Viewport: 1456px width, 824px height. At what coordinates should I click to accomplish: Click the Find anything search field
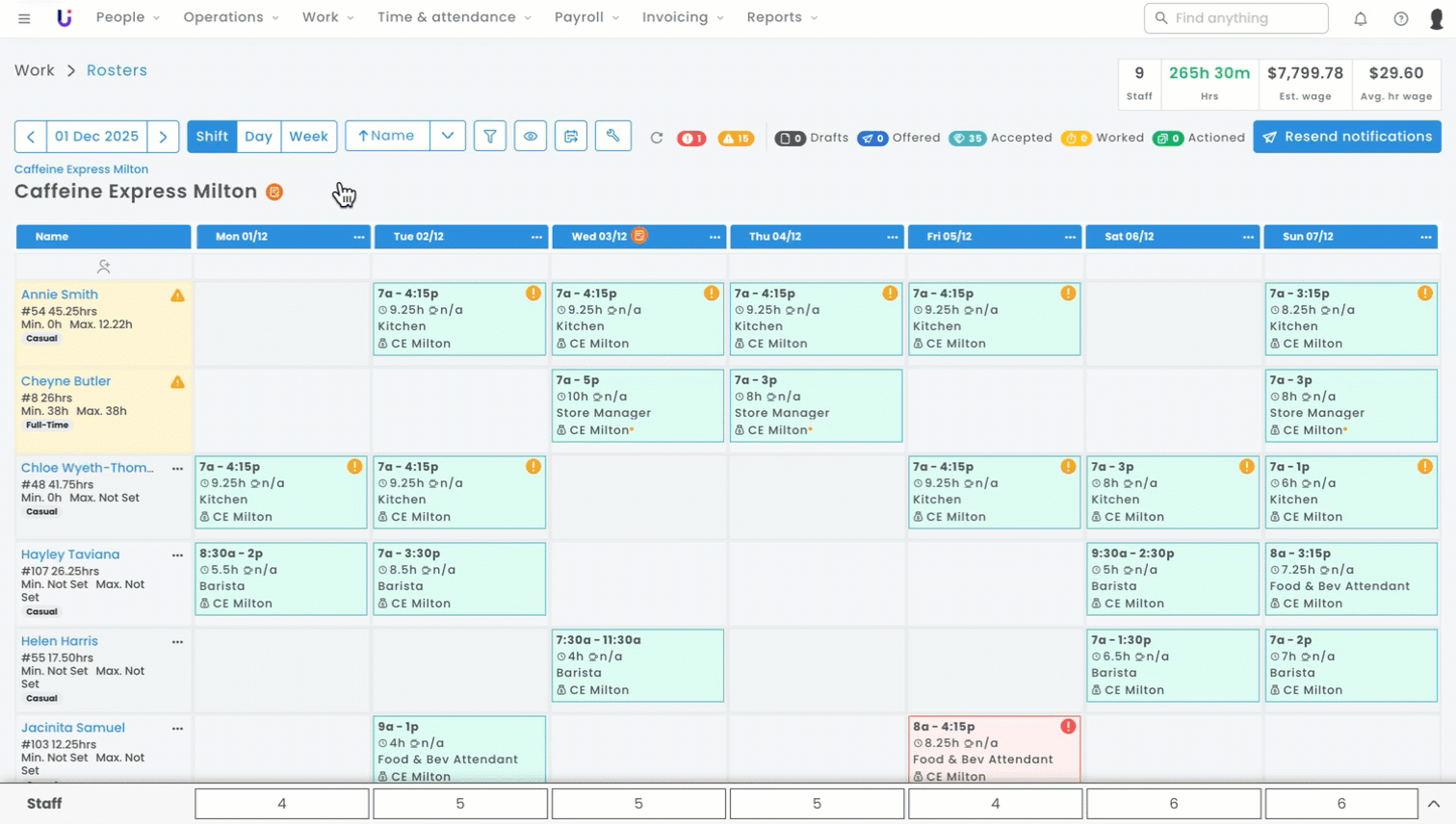pos(1236,18)
